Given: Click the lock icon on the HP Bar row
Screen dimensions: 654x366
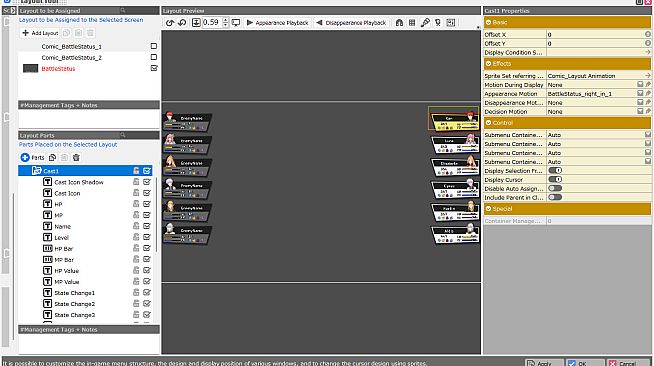Looking at the screenshot, I should [x=136, y=248].
